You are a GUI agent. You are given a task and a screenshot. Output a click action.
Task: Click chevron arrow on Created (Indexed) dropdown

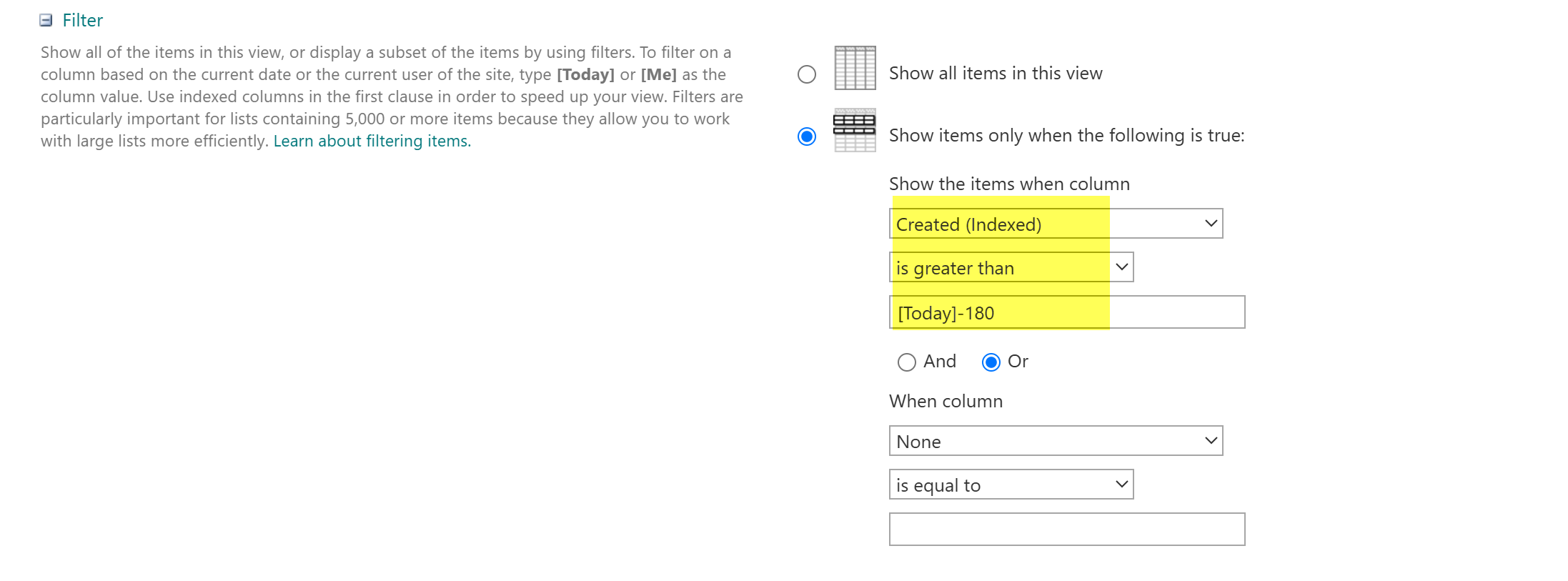pos(1211,224)
